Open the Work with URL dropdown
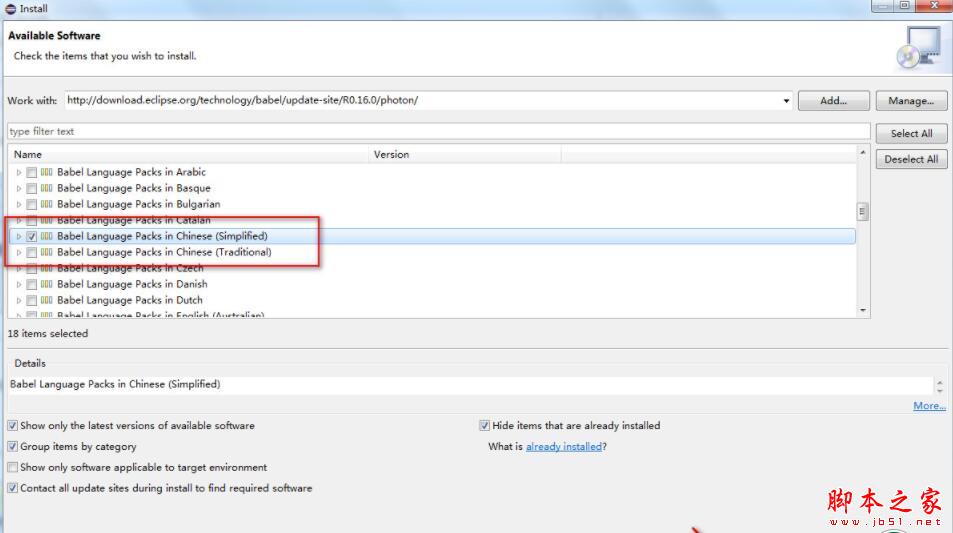This screenshot has height=533, width=953. [786, 101]
